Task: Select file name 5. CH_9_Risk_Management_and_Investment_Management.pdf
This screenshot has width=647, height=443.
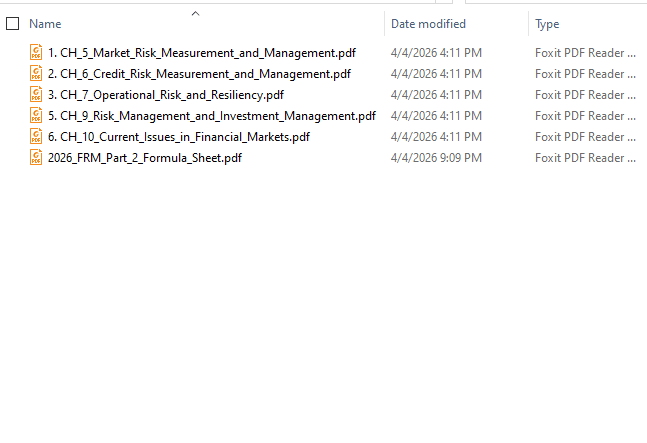Action: tap(211, 115)
